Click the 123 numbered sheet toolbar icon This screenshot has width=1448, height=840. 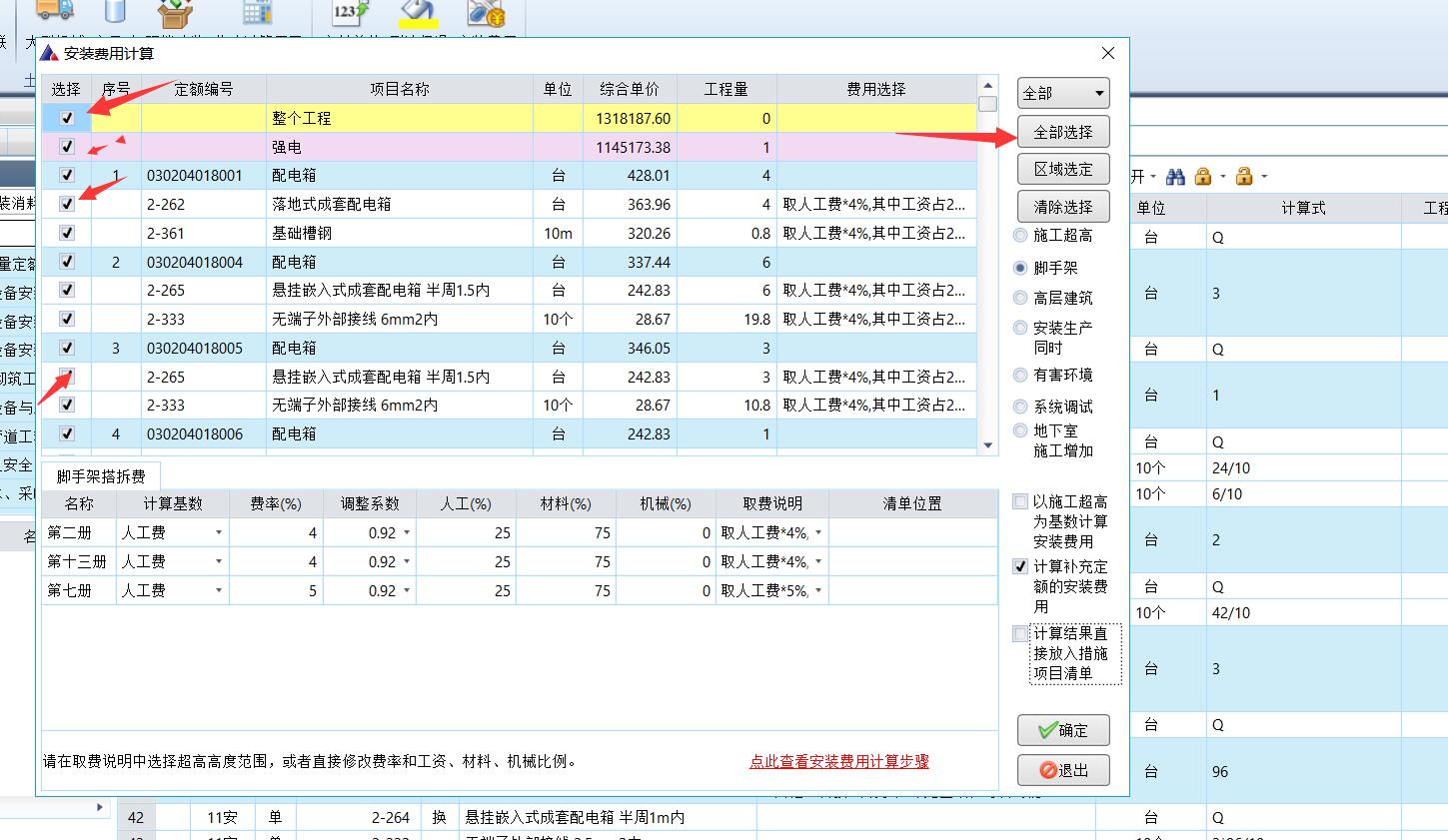(350, 12)
